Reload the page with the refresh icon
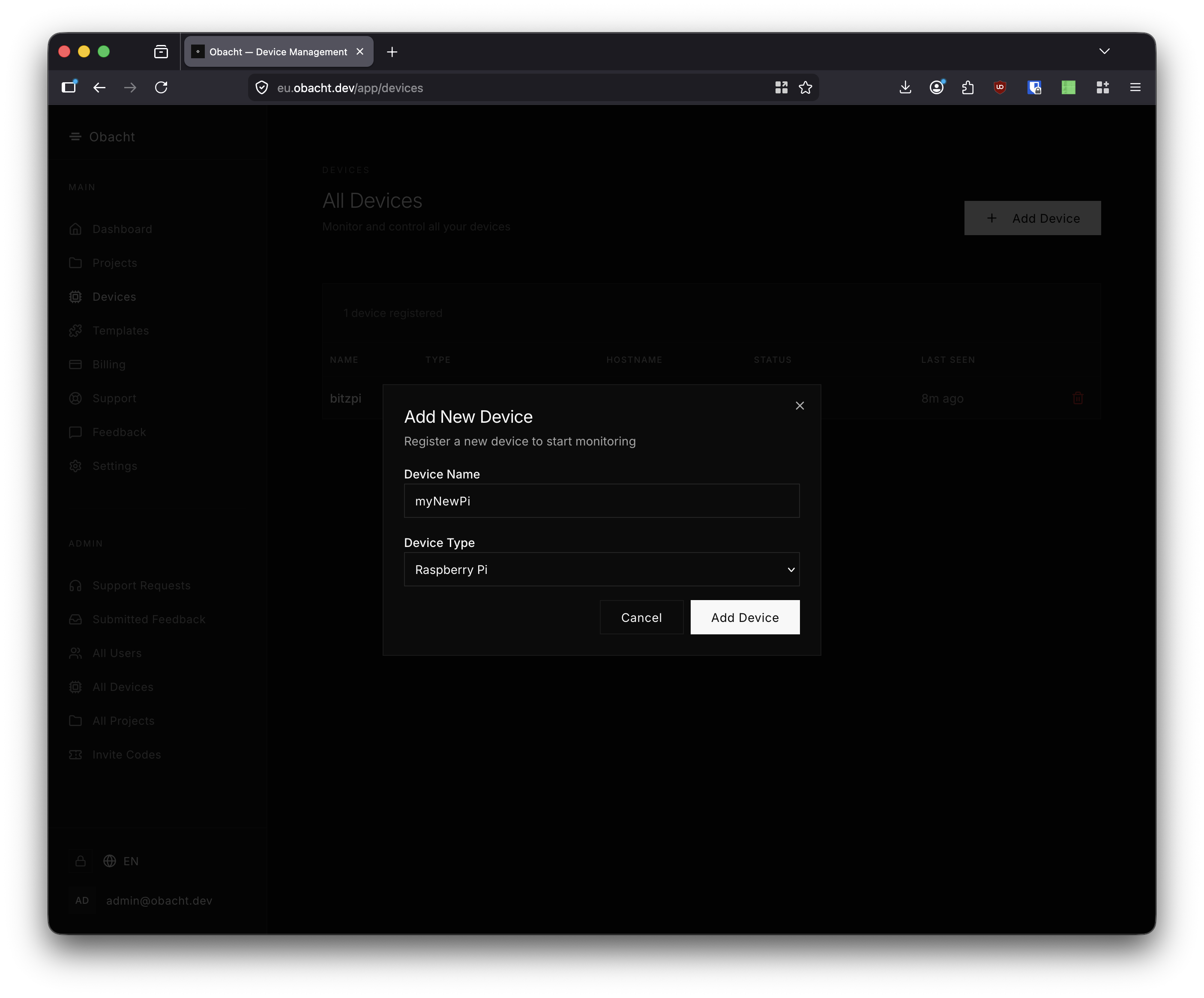Viewport: 1204px width, 998px height. pyautogui.click(x=161, y=87)
